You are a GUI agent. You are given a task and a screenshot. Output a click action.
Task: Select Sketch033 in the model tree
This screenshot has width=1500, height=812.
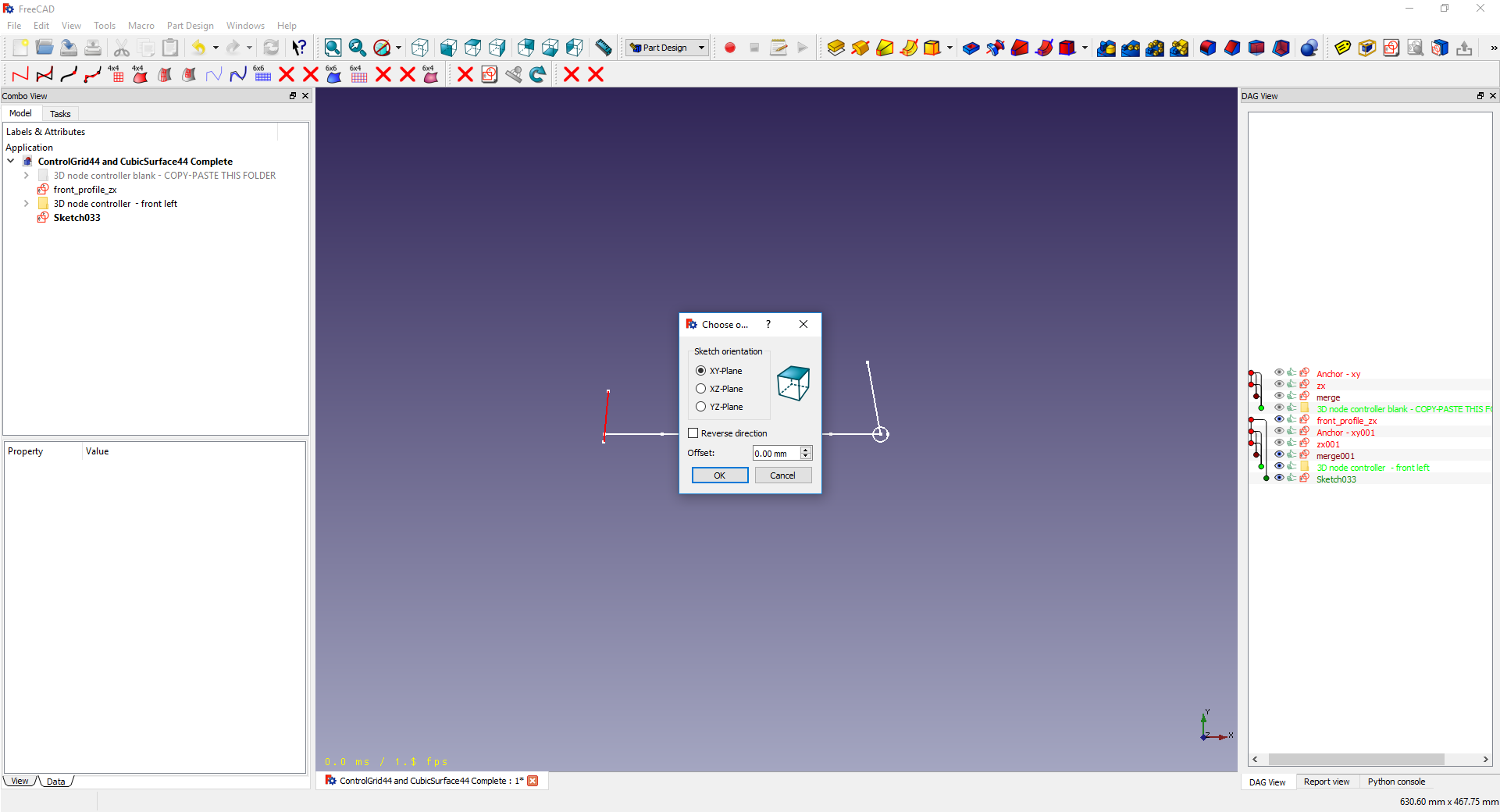pyautogui.click(x=77, y=218)
